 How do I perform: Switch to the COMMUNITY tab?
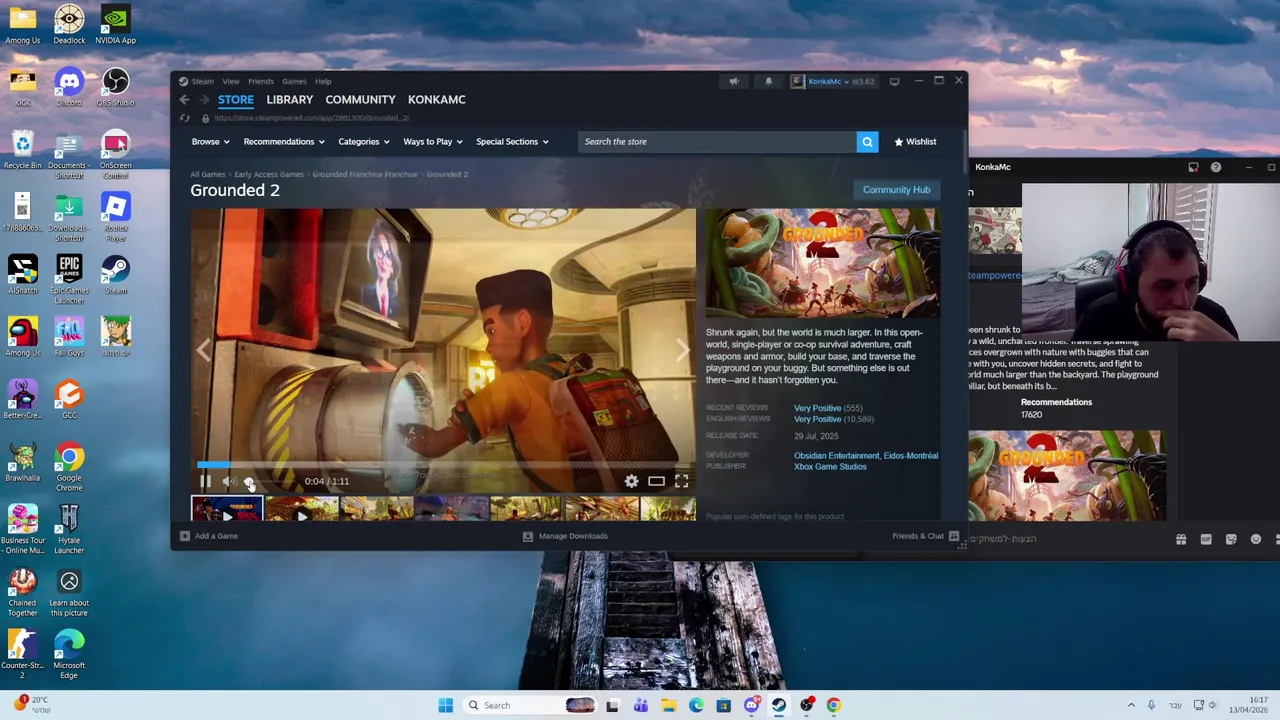[360, 100]
